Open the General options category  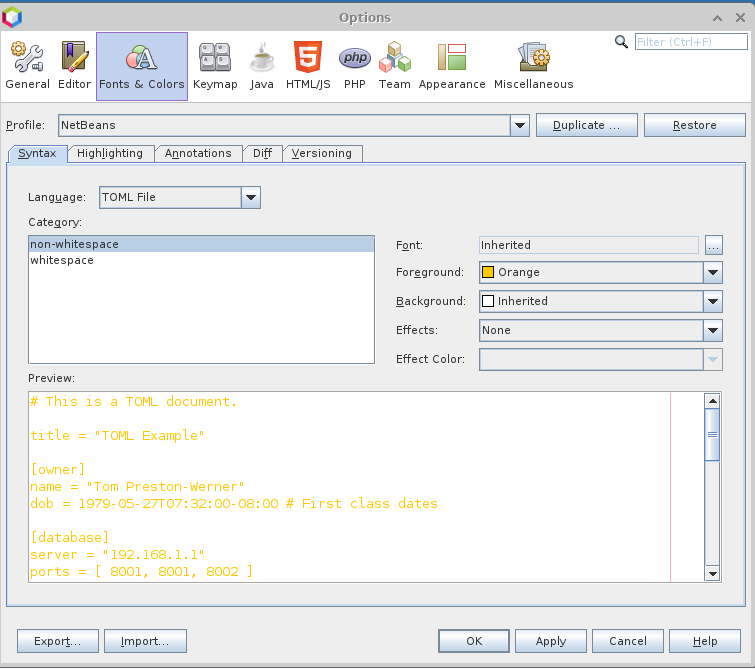27,66
